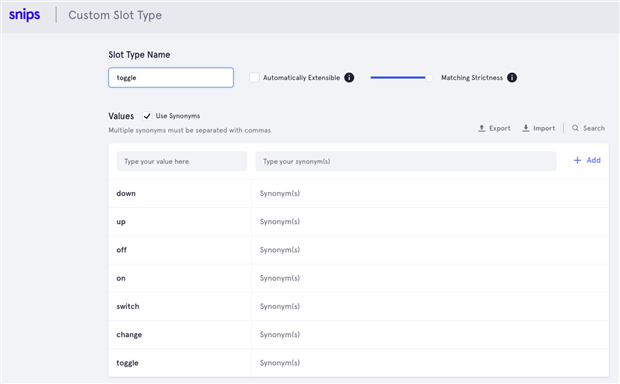Click the Search text
Image resolution: width=620 pixels, height=384 pixels.
pos(594,128)
